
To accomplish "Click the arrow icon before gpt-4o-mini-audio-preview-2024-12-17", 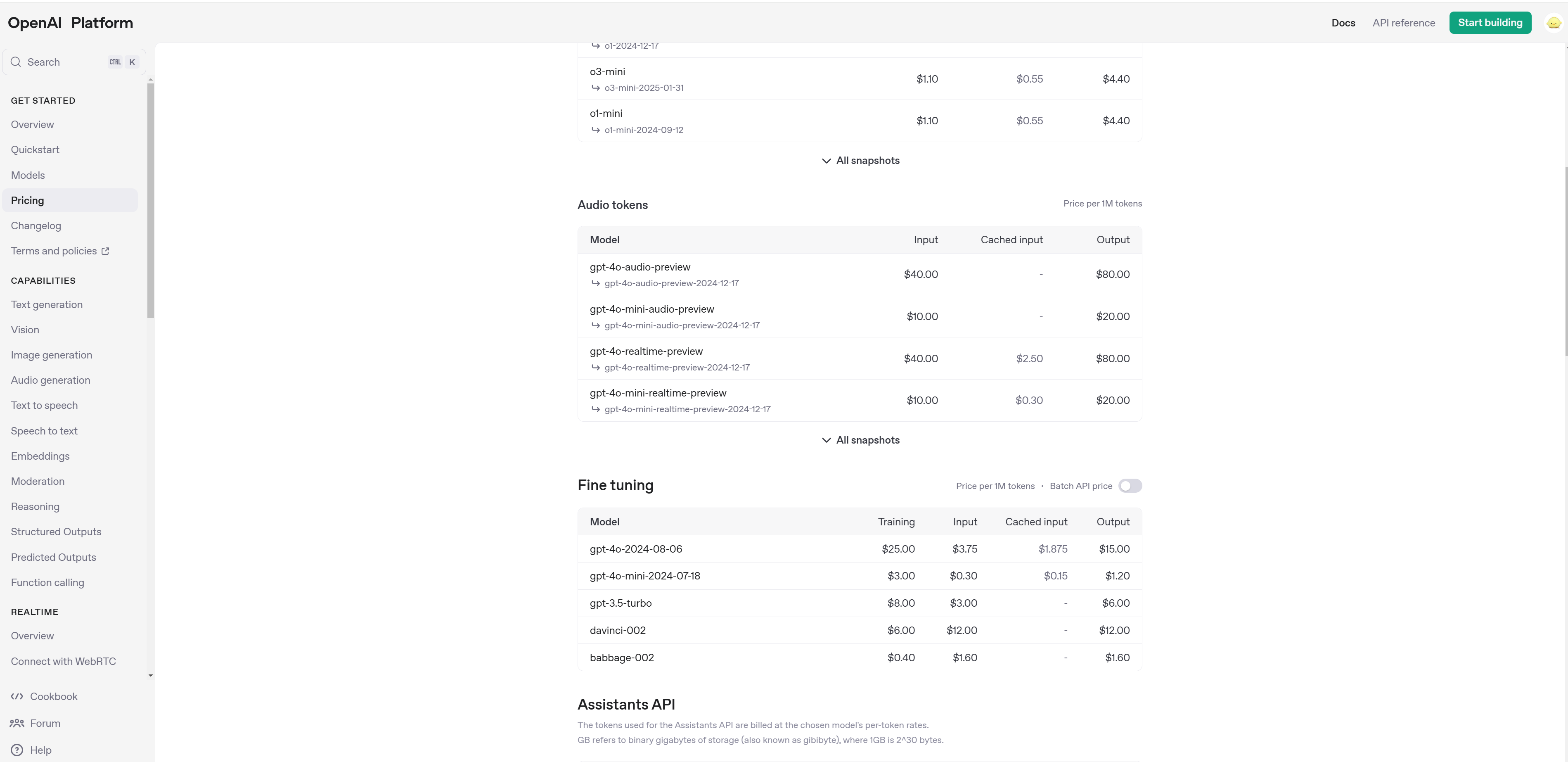I will click(596, 325).
